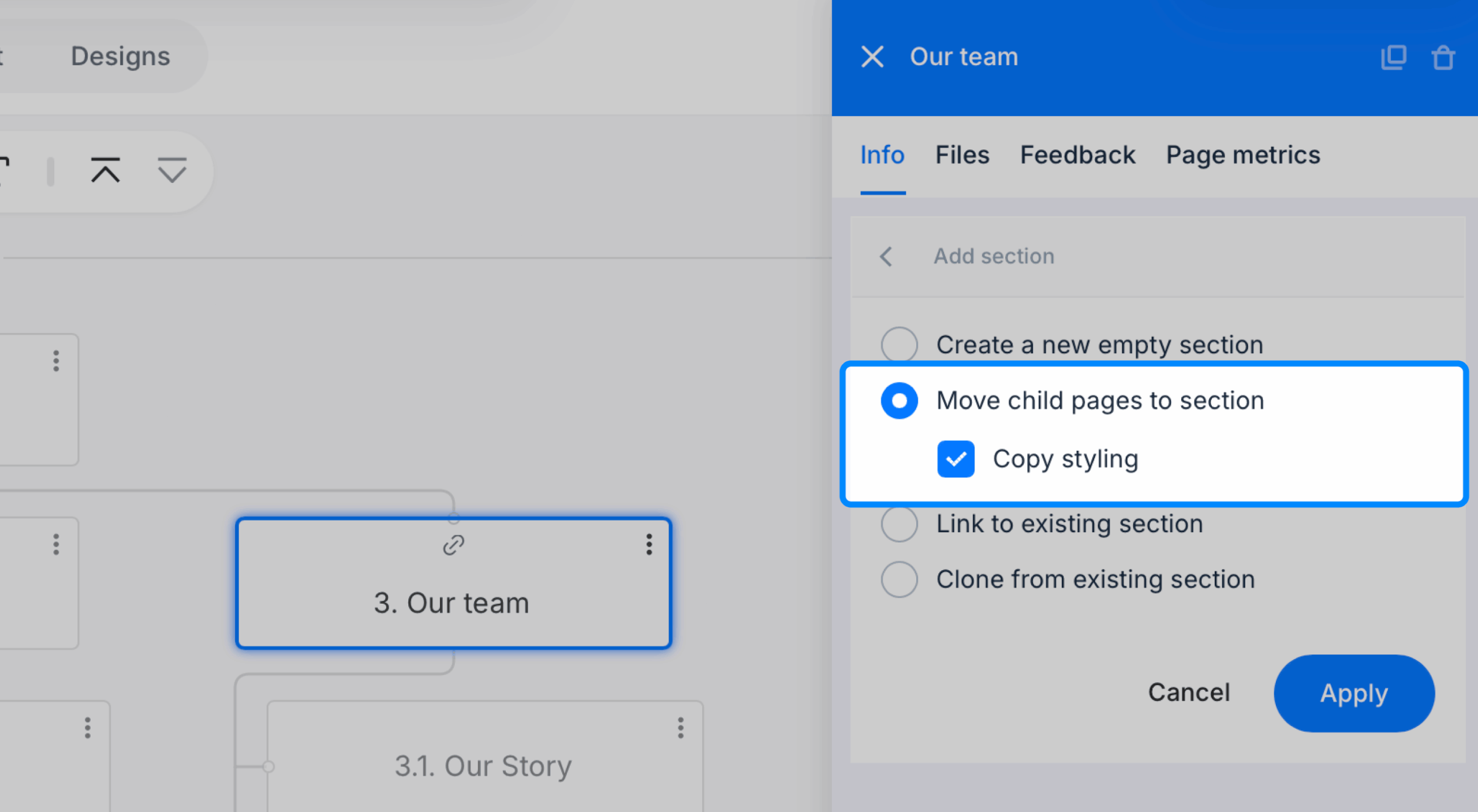Image resolution: width=1478 pixels, height=812 pixels.
Task: Open the Designs tab at top
Action: click(120, 56)
